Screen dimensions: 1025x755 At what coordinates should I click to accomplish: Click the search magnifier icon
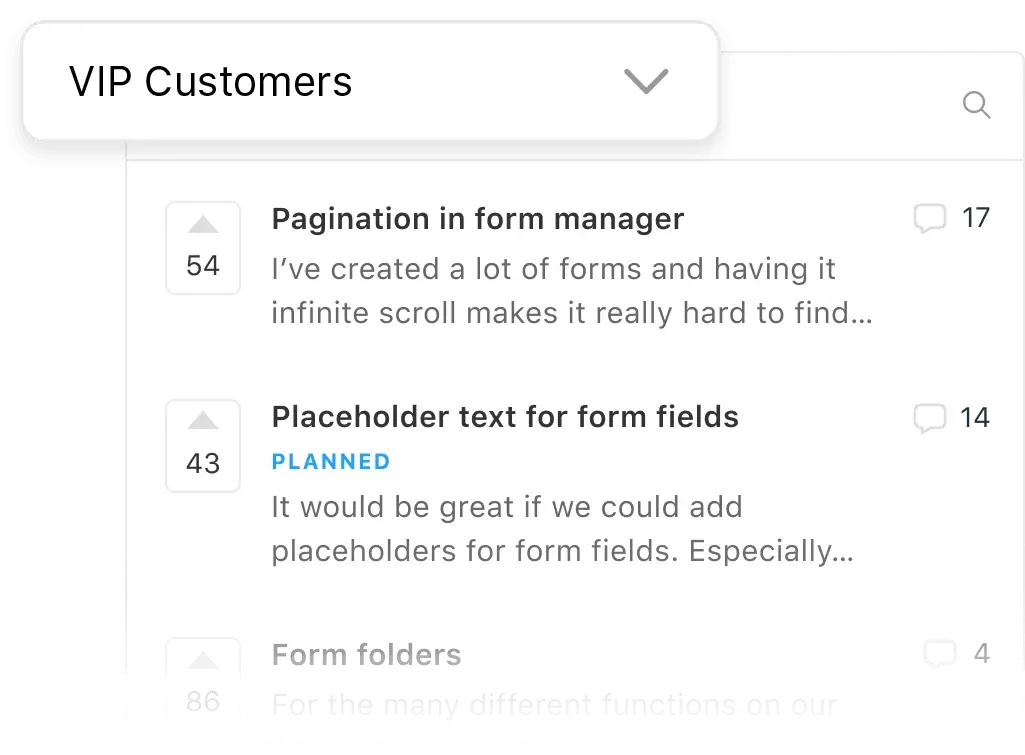coord(976,104)
